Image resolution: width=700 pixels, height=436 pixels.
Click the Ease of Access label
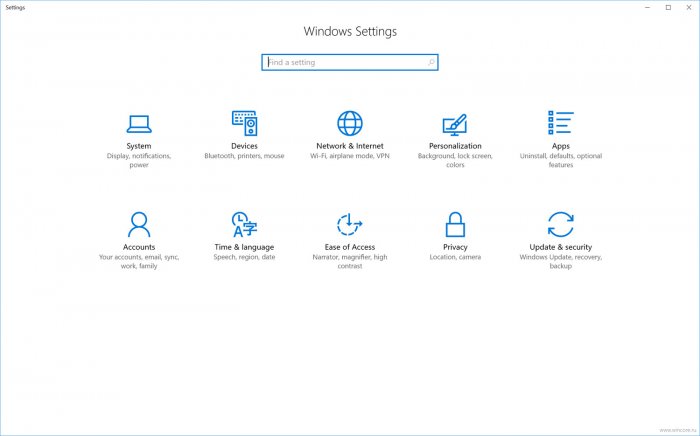350,247
